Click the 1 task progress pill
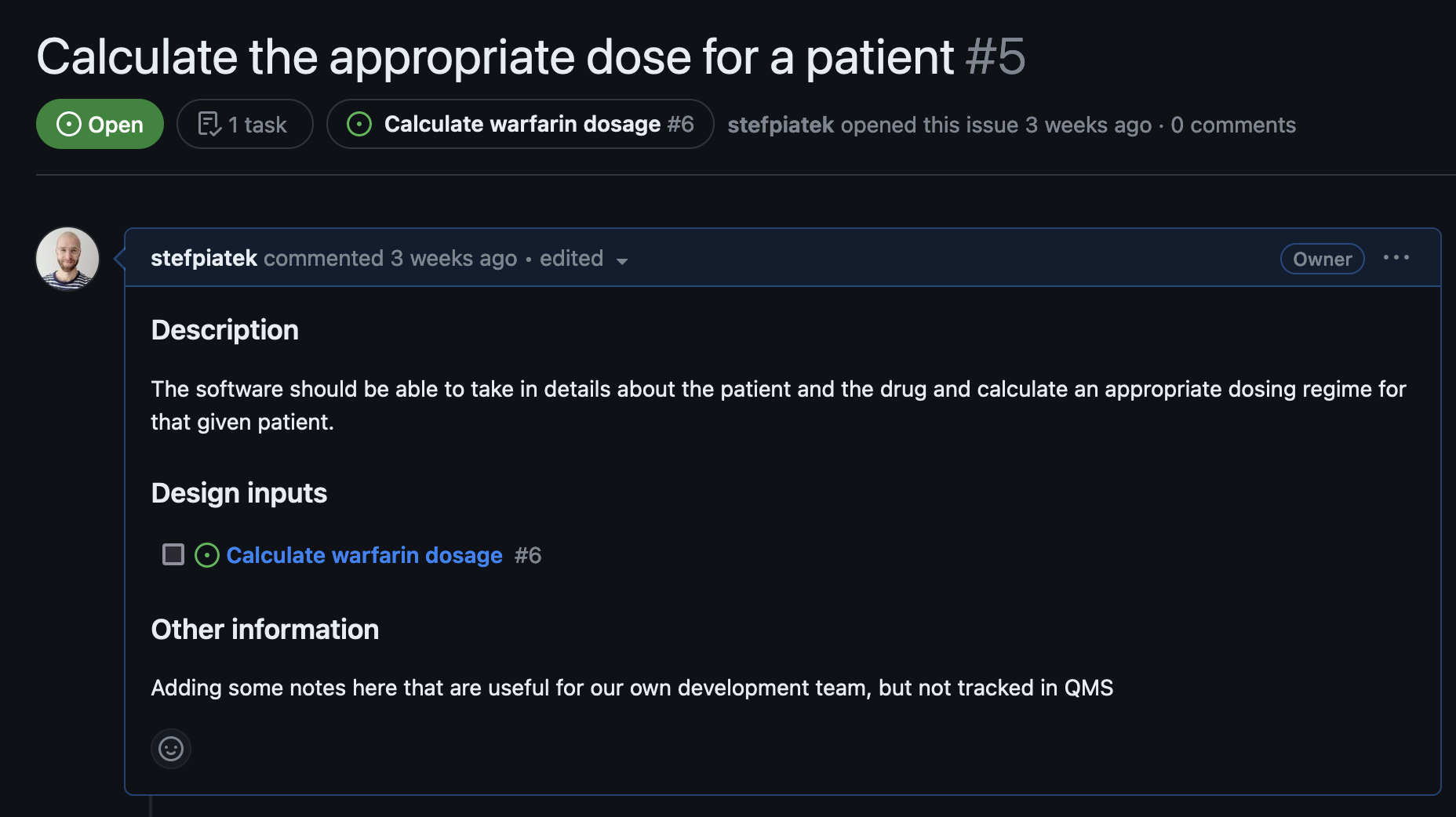This screenshot has width=1456, height=817. point(245,124)
